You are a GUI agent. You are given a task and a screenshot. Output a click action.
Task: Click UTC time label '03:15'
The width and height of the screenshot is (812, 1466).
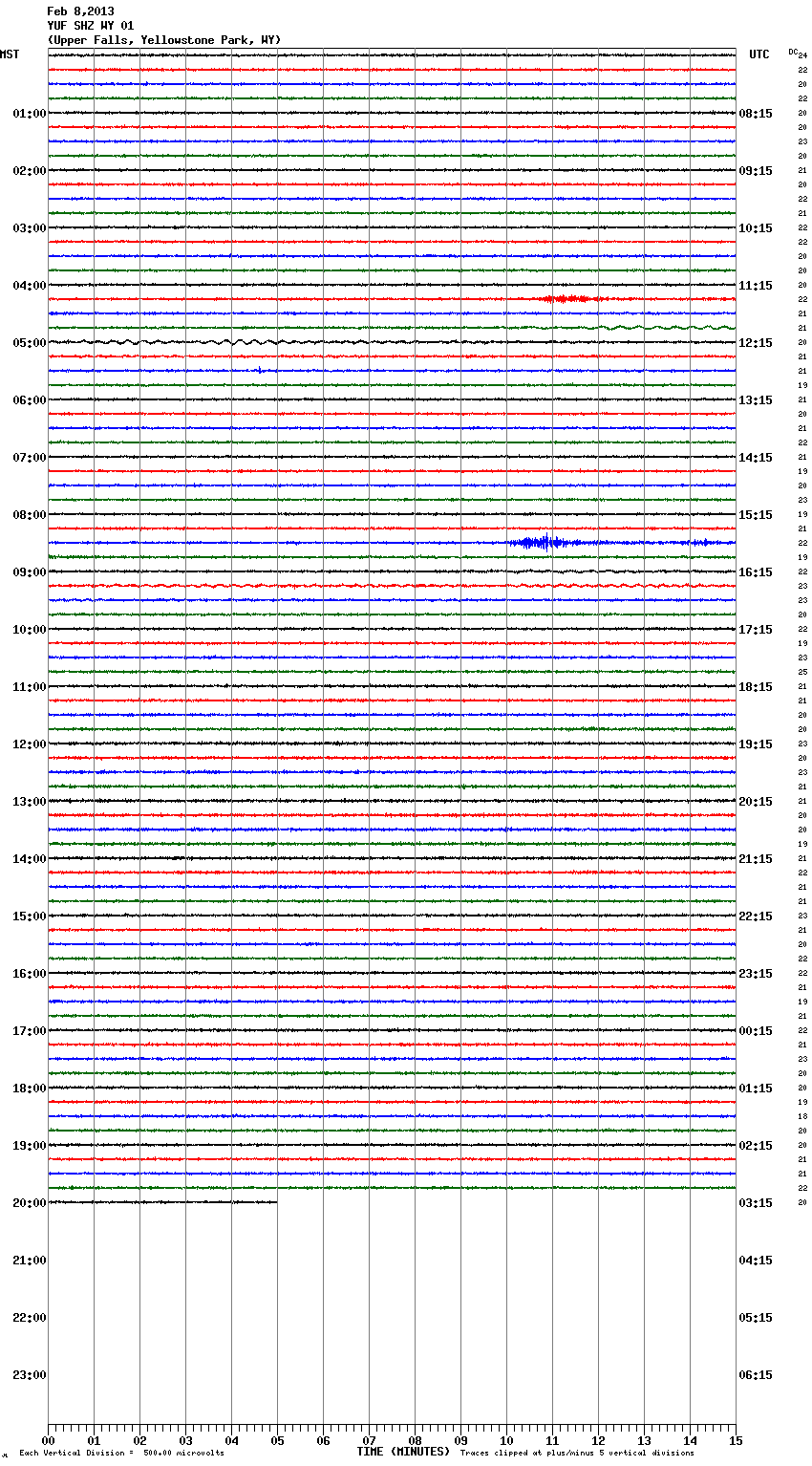756,1203
